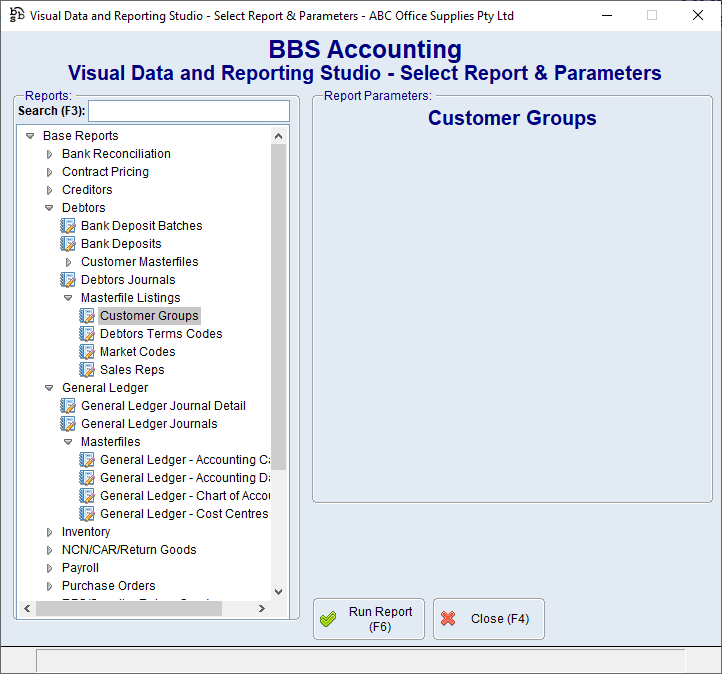
Task: Click the Bank Deposit Batches report icon
Action: [68, 226]
